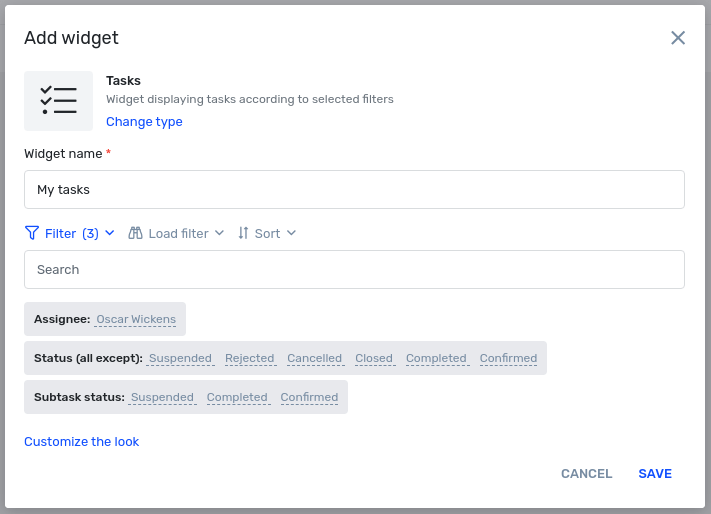This screenshot has height=514, width=711.
Task: Open Customize the look link
Action: click(x=82, y=441)
